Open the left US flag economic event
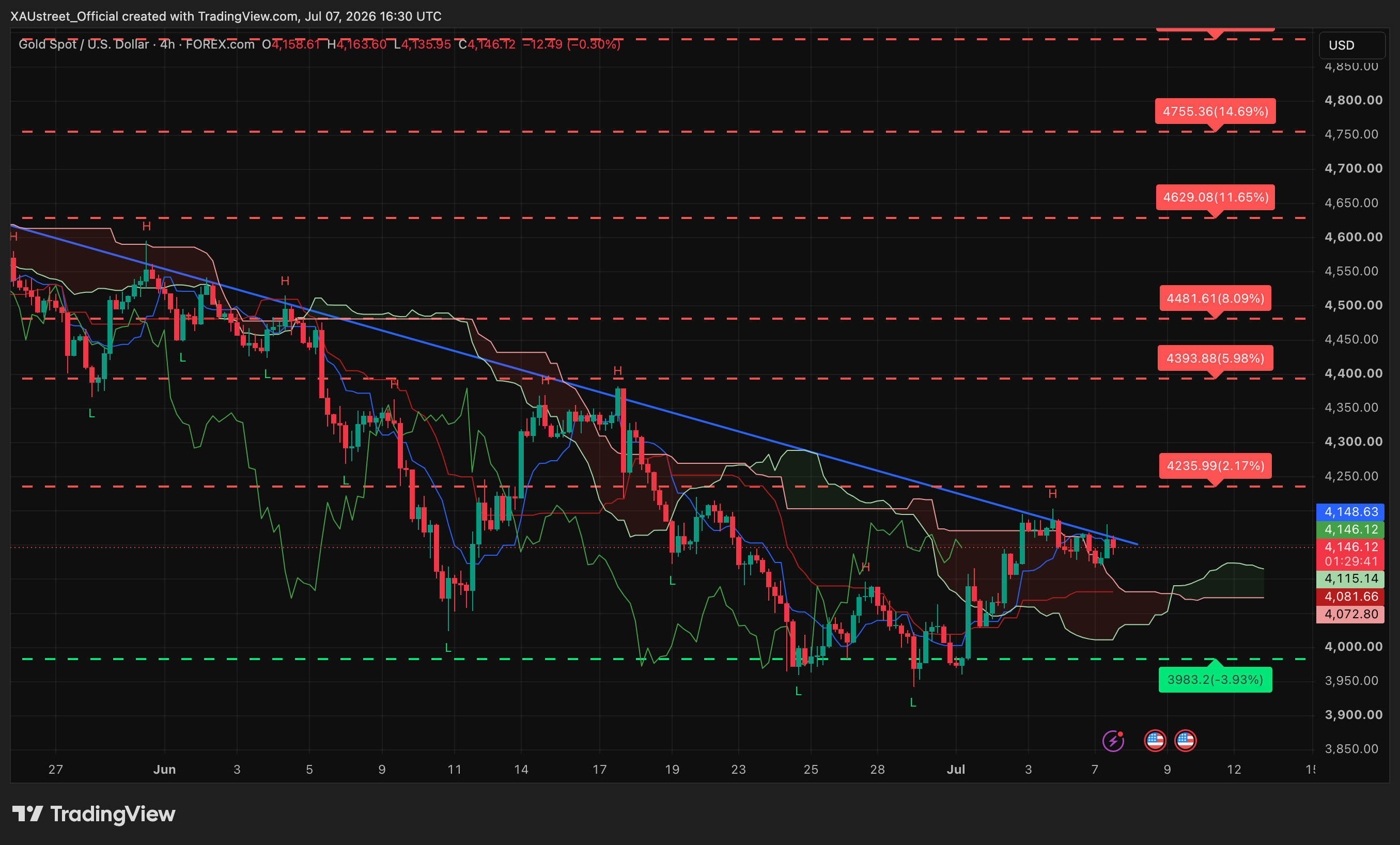Screen dimensions: 1400x845 [x=1155, y=741]
